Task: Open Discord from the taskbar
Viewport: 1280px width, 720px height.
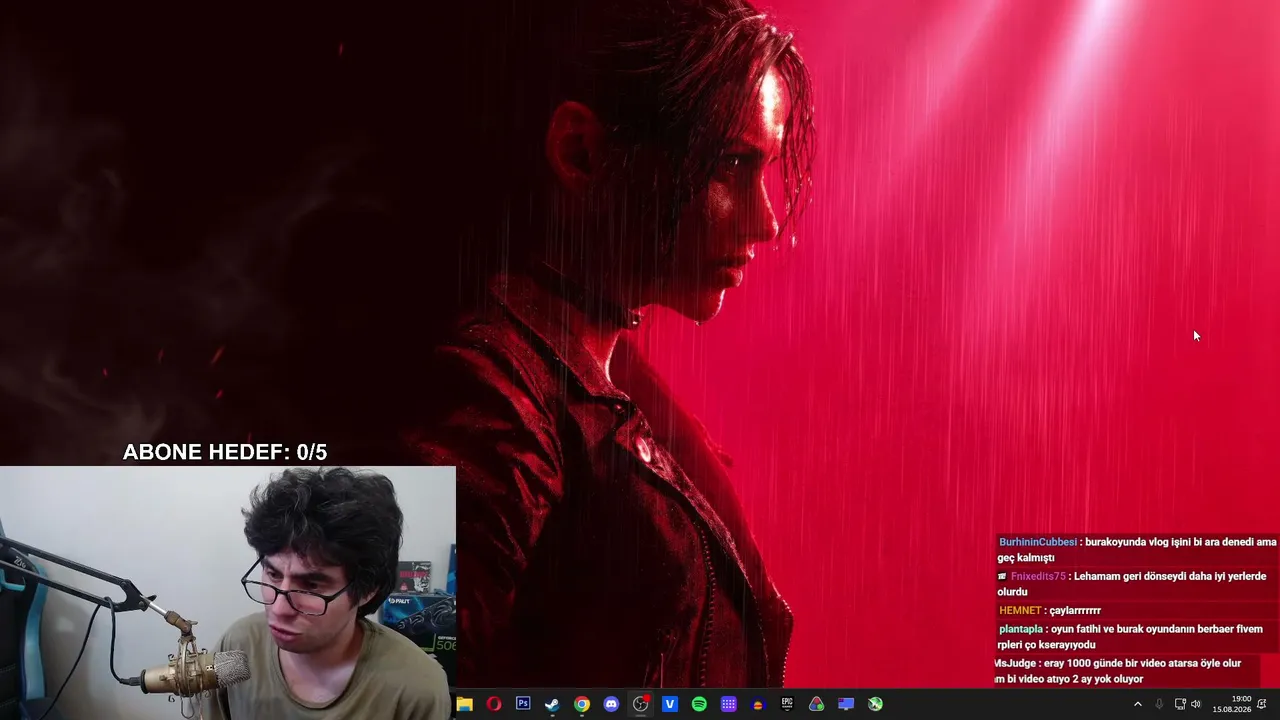Action: coord(611,704)
